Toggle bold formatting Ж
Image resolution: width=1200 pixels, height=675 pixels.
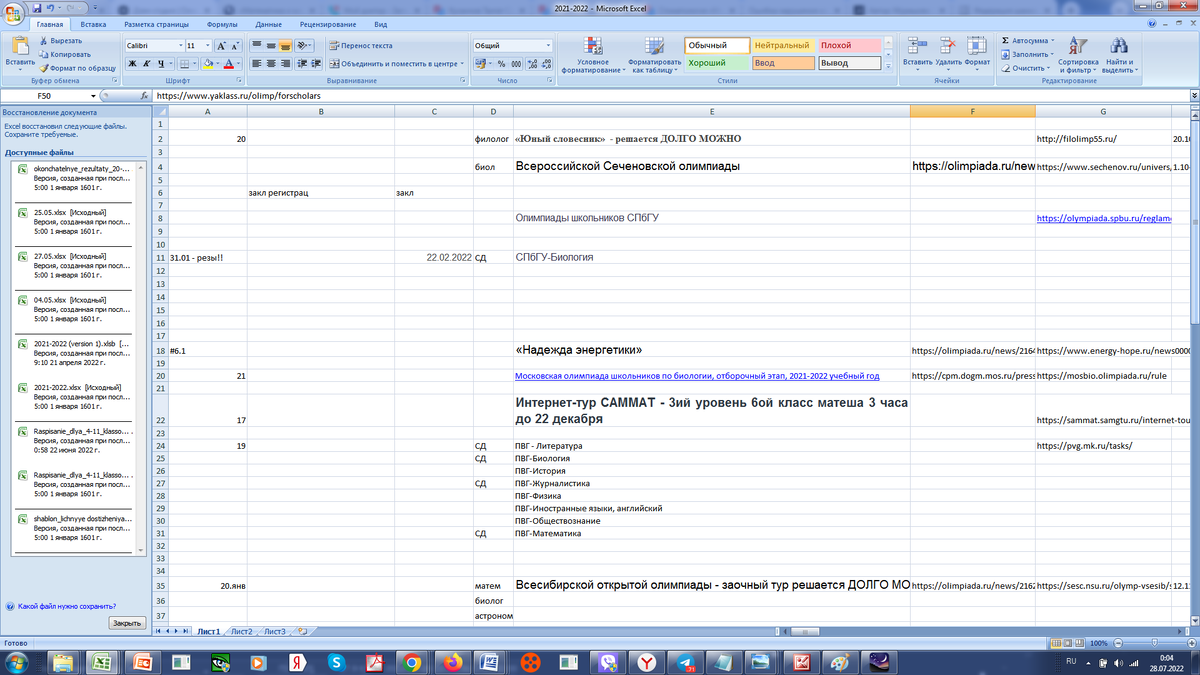click(x=131, y=63)
